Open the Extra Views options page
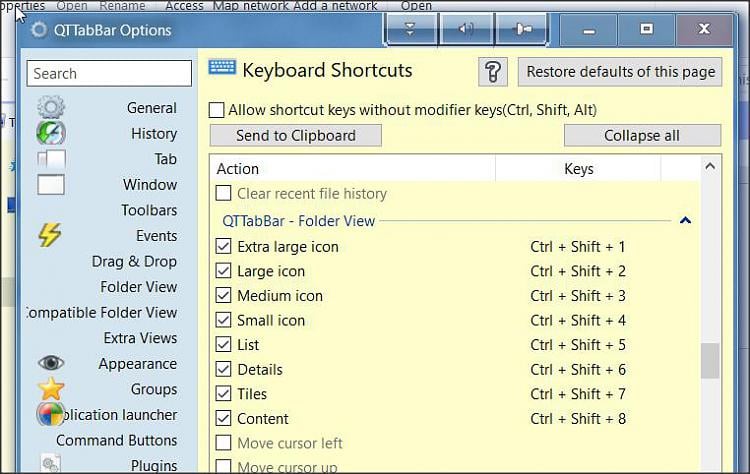The image size is (750, 474). pos(140,338)
